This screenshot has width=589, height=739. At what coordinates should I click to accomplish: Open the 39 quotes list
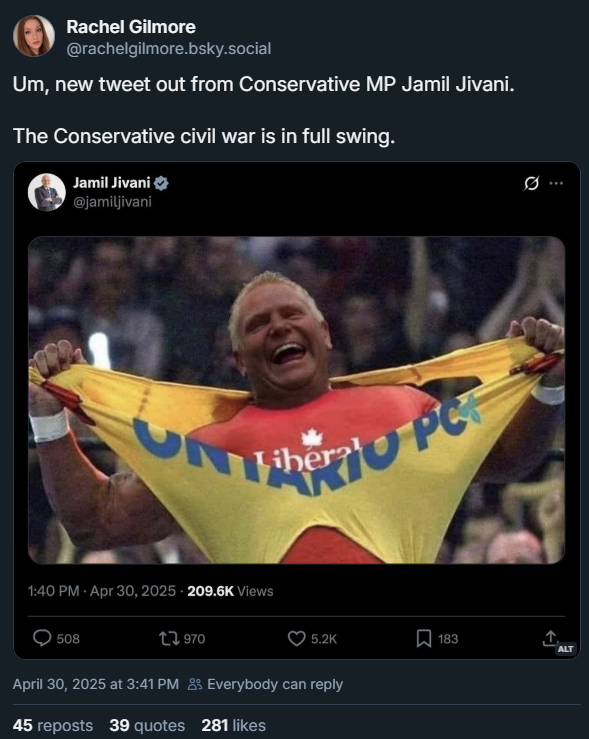(147, 725)
